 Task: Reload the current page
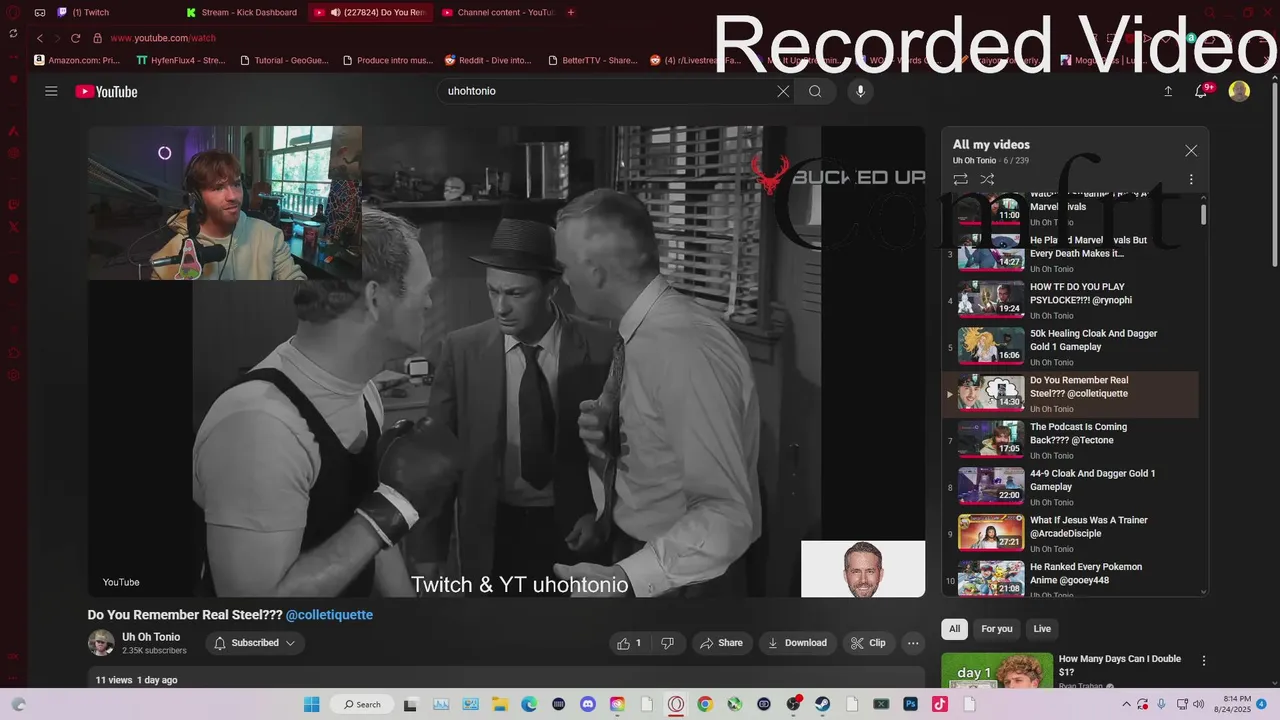[75, 38]
